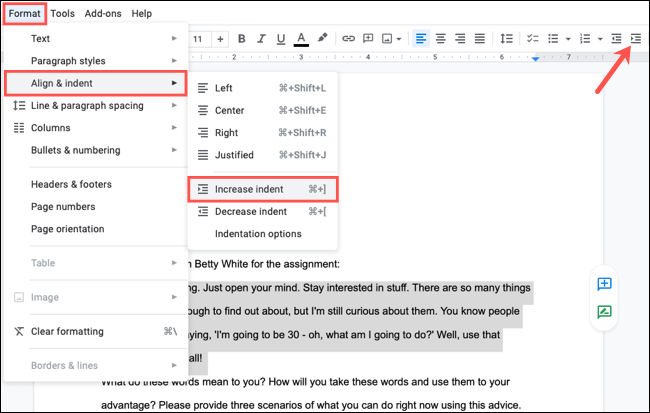Open the insert image dropdown arrow
Image resolution: width=650 pixels, height=413 pixels.
click(399, 39)
